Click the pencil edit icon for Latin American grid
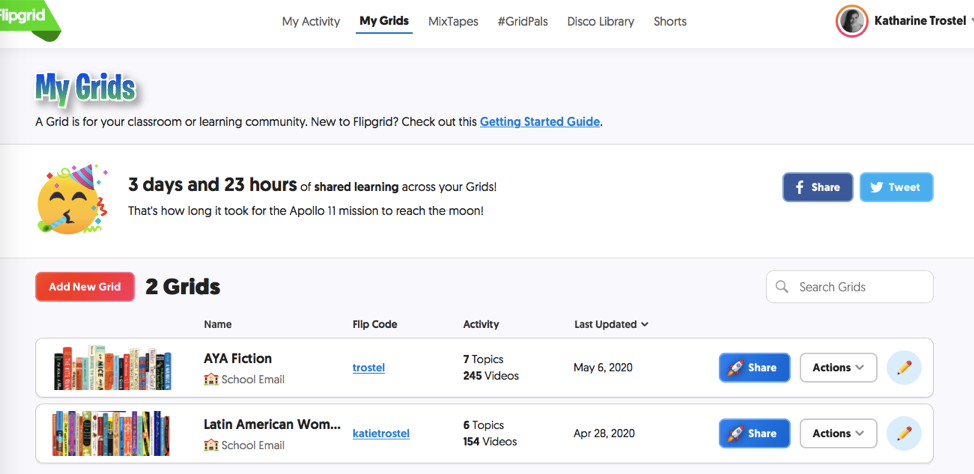The width and height of the screenshot is (974, 474). coord(904,434)
